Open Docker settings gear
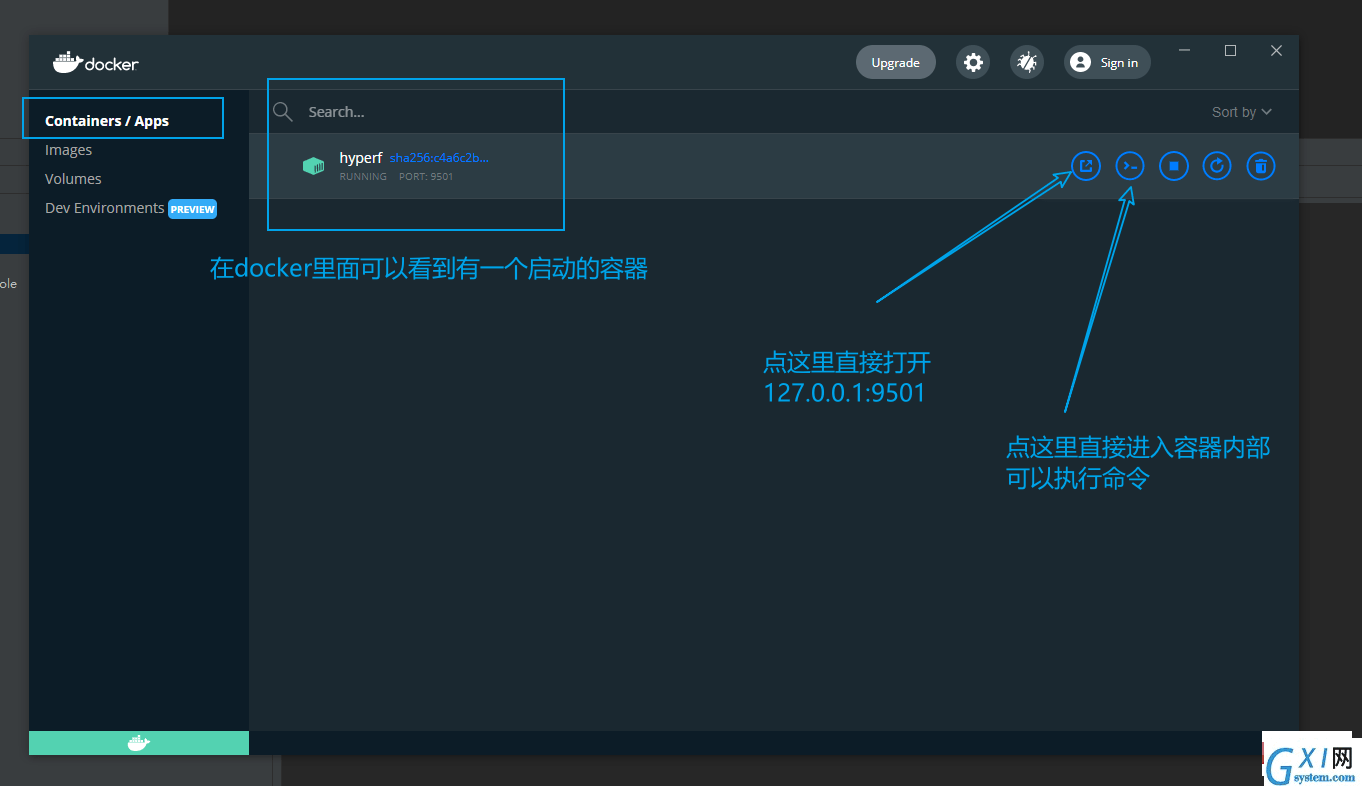Image resolution: width=1362 pixels, height=786 pixels. tap(973, 62)
